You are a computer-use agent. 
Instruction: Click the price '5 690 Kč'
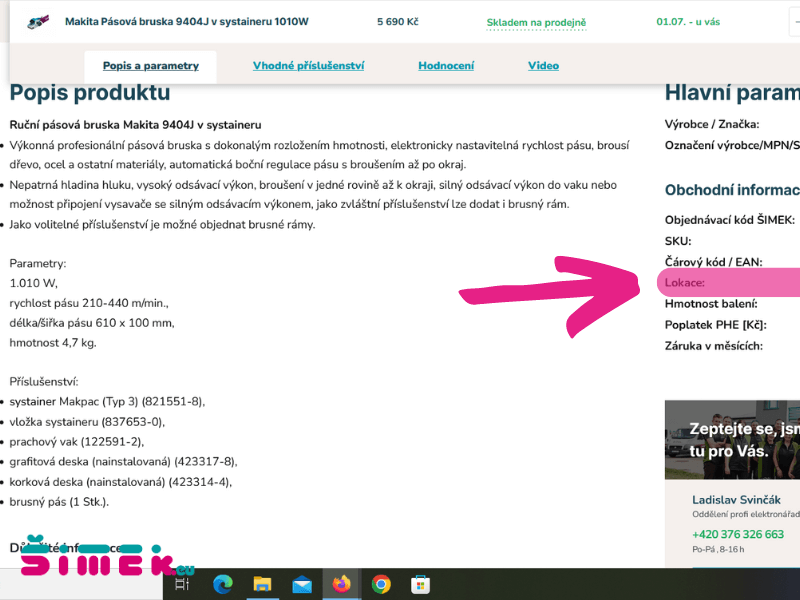pyautogui.click(x=398, y=21)
